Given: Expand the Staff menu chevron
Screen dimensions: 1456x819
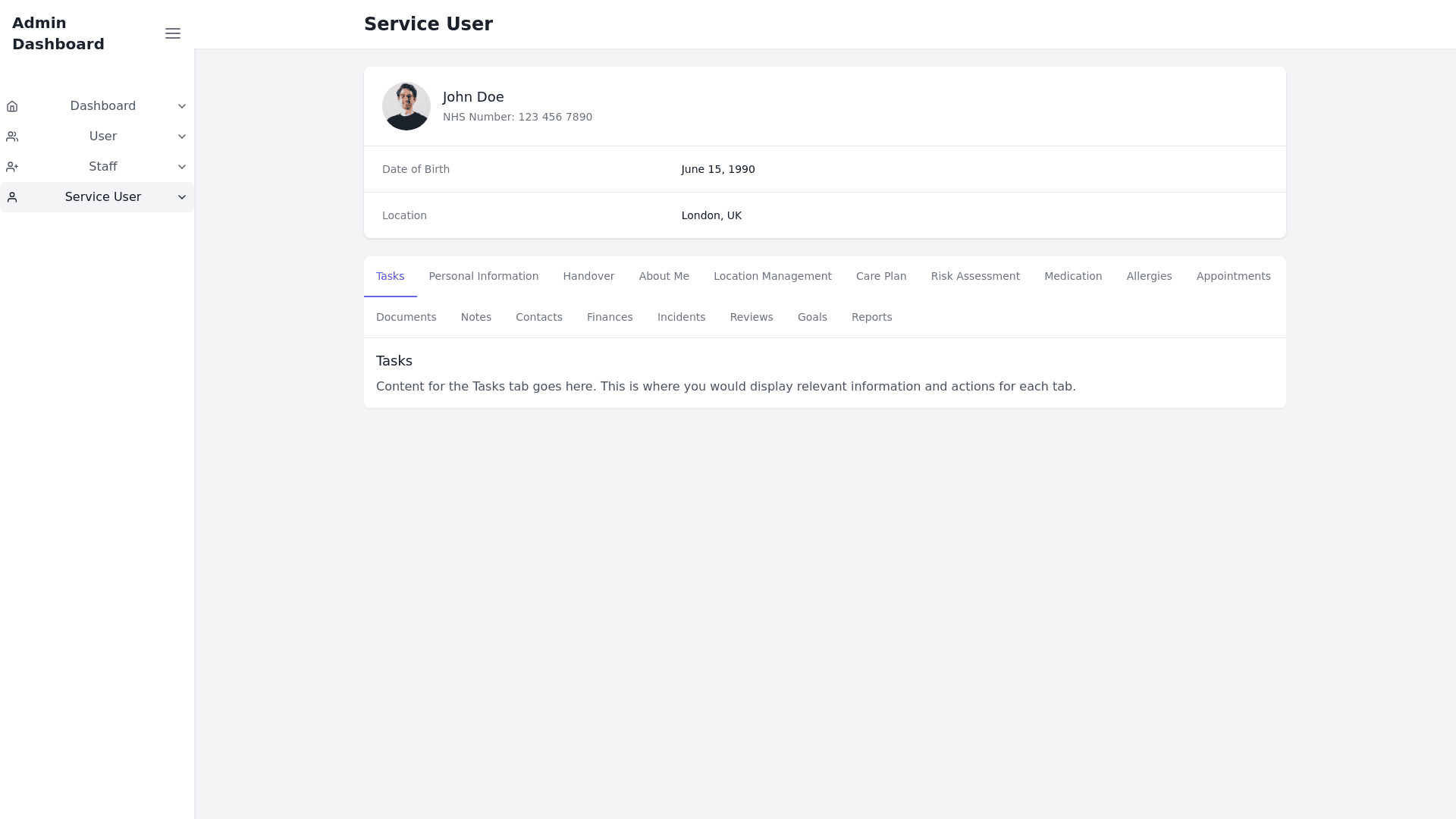Looking at the screenshot, I should coord(182,167).
